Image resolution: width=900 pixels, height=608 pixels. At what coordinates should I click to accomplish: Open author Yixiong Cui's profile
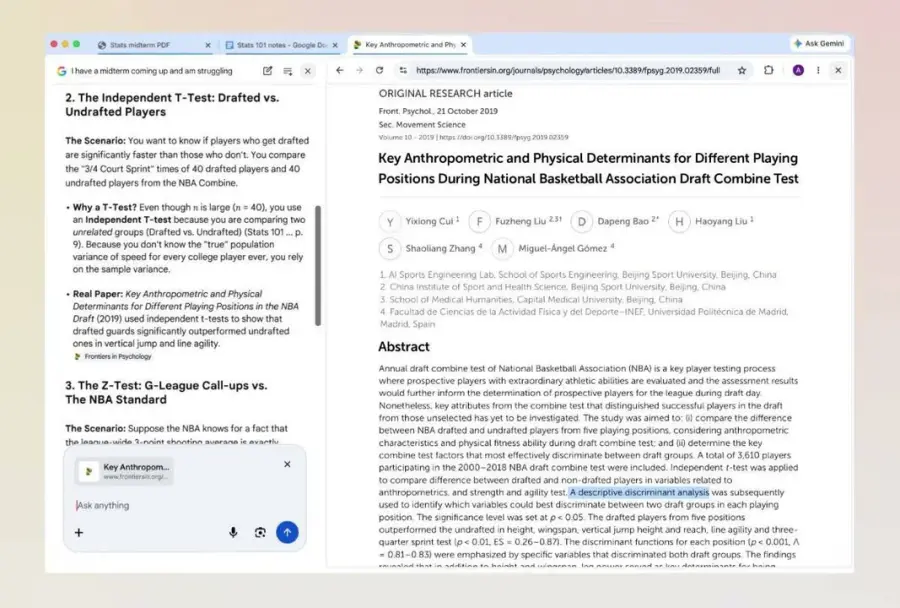click(x=429, y=221)
